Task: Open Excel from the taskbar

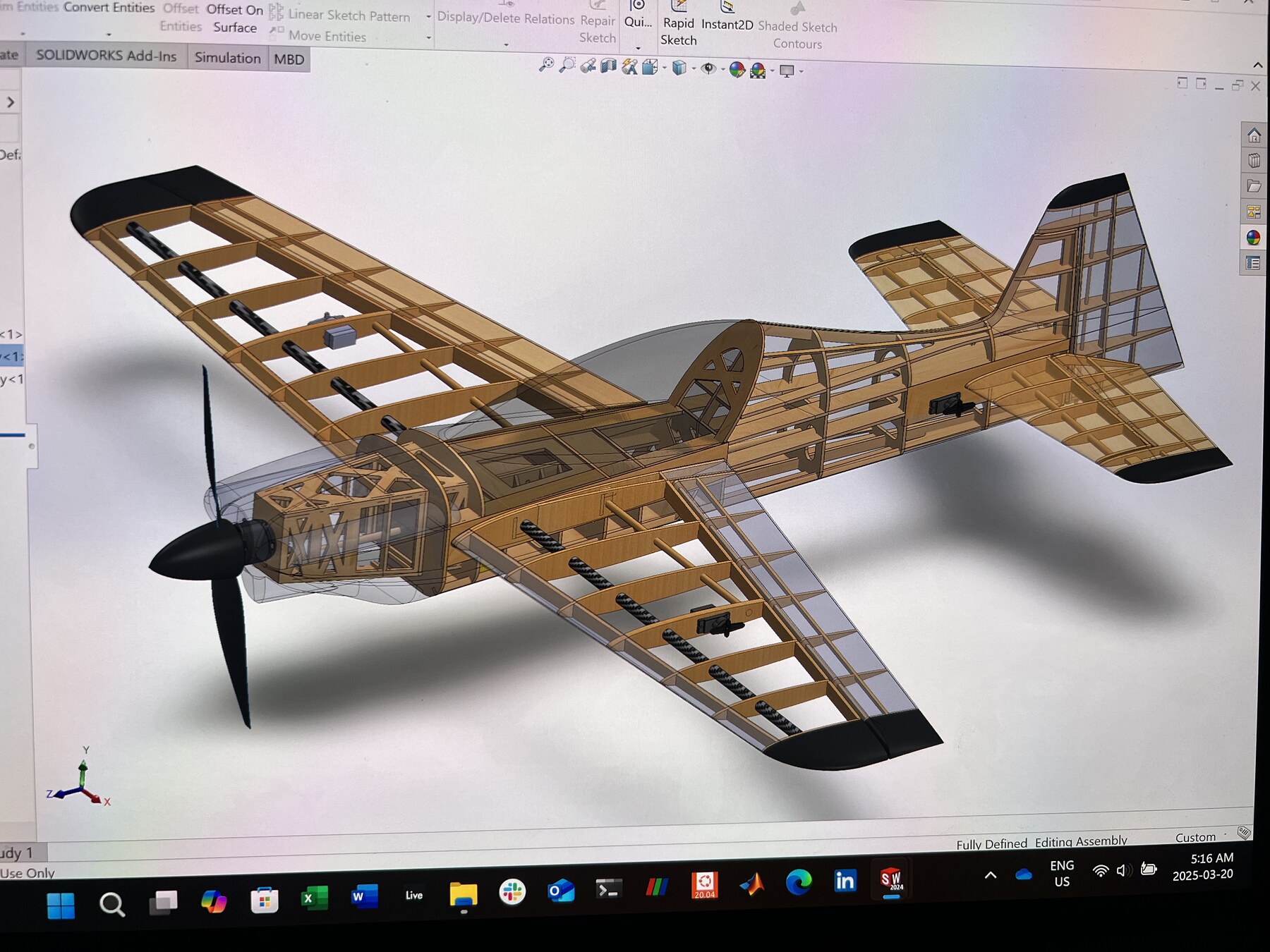Action: click(315, 898)
